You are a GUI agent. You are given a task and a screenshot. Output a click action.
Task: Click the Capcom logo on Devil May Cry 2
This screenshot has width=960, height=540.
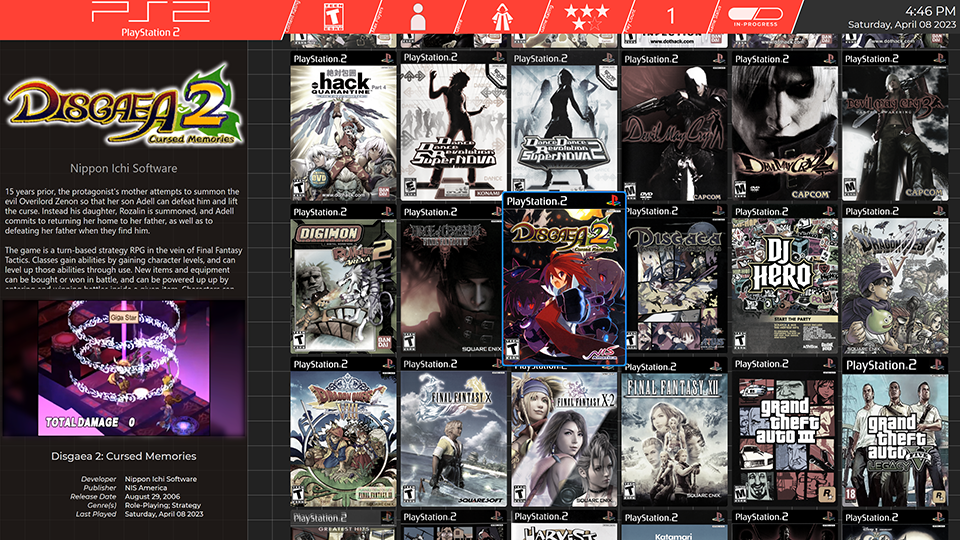811,194
